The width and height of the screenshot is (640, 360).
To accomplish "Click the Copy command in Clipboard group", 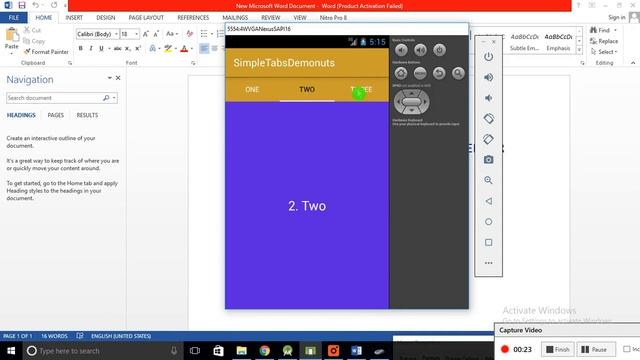I will [x=34, y=41].
